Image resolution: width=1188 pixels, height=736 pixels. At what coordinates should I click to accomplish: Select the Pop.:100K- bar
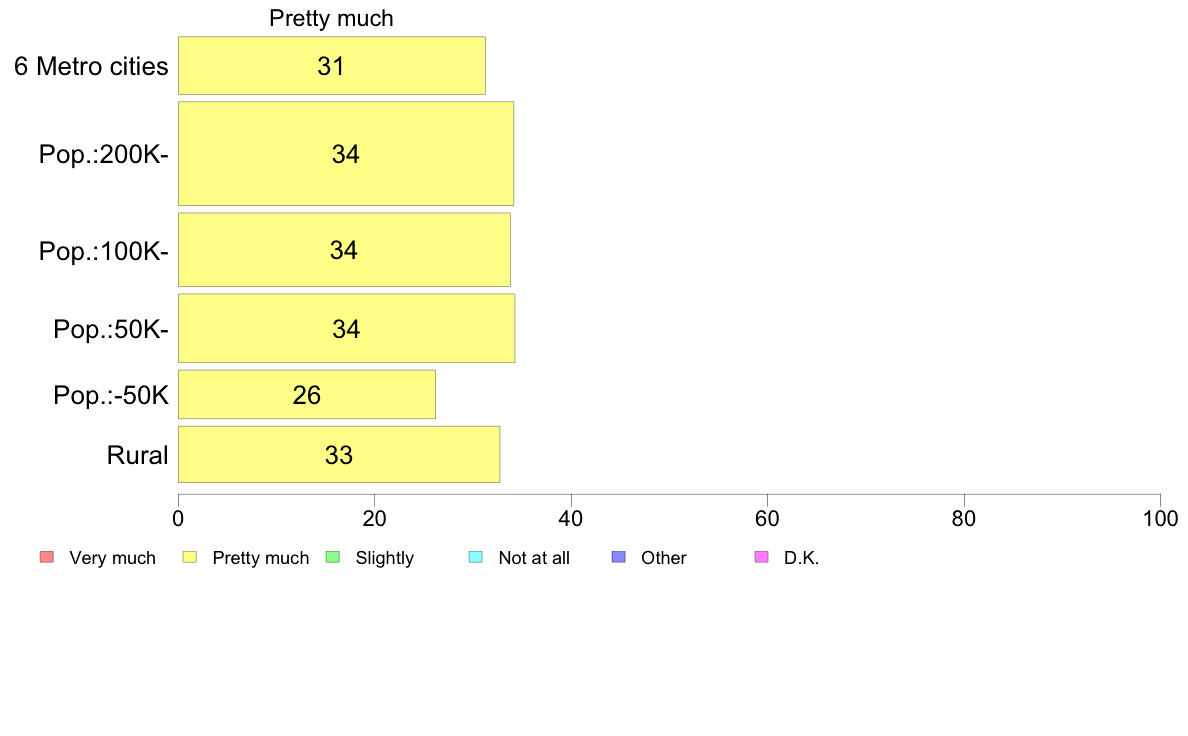344,250
